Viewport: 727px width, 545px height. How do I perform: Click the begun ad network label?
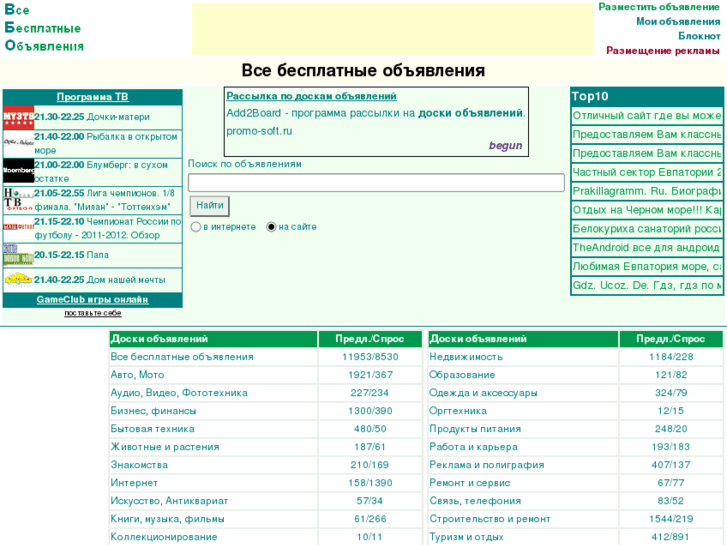pos(505,146)
